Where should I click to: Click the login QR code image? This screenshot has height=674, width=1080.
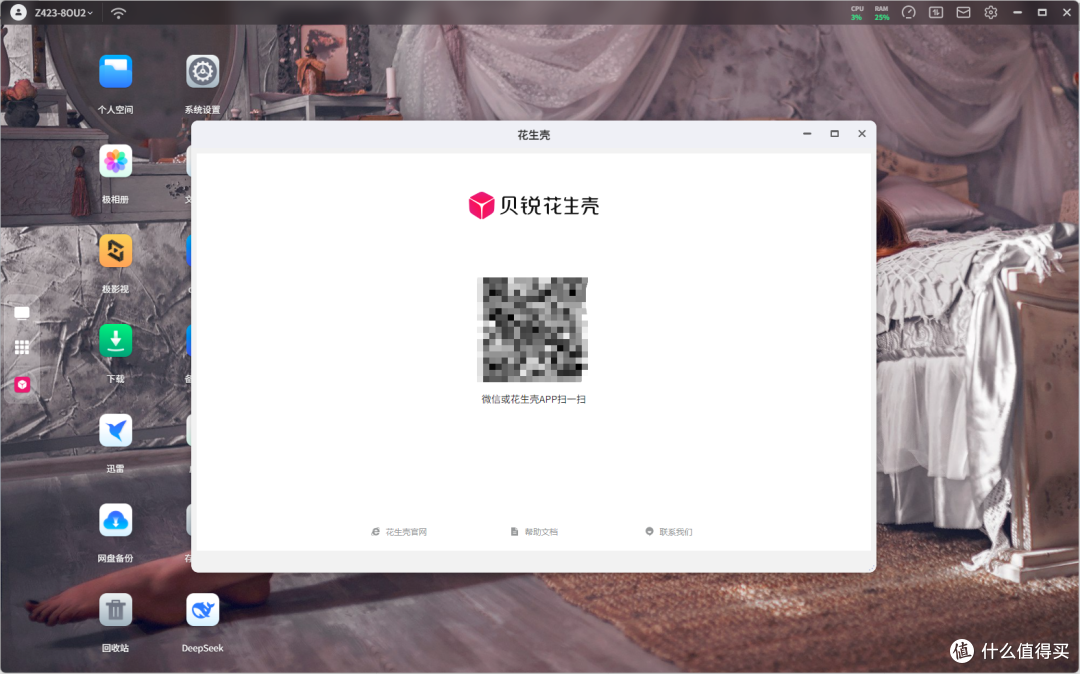532,329
